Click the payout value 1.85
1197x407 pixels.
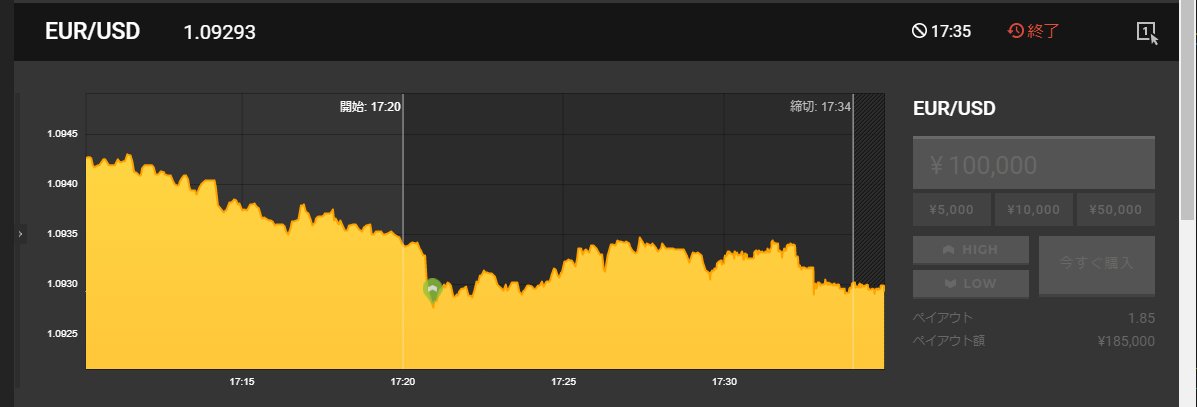coord(1141,318)
